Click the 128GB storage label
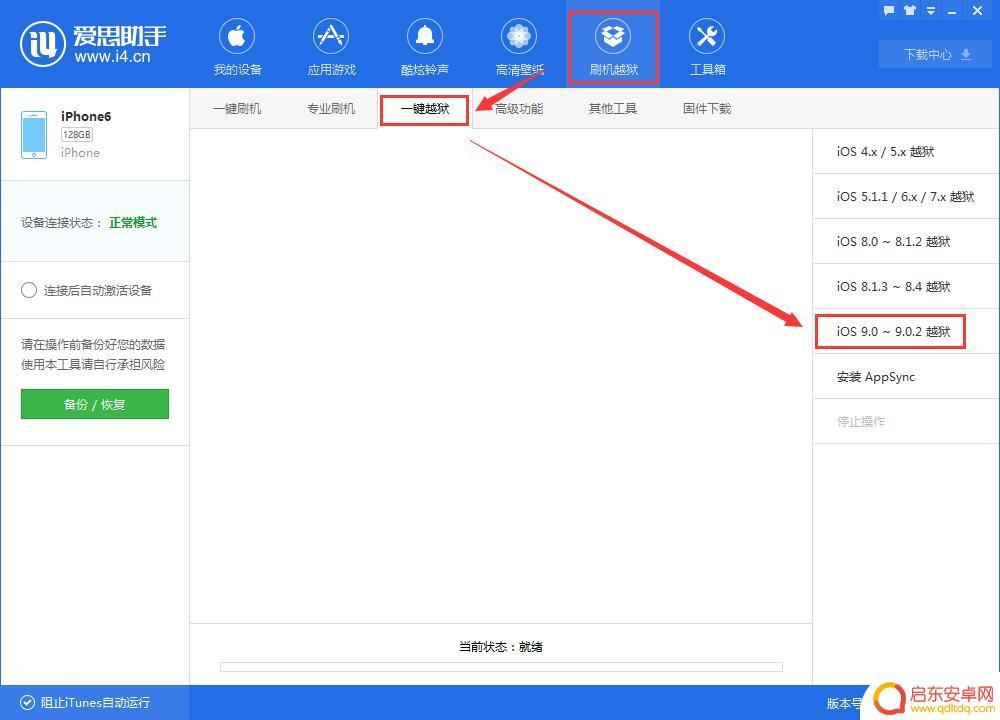 point(77,135)
